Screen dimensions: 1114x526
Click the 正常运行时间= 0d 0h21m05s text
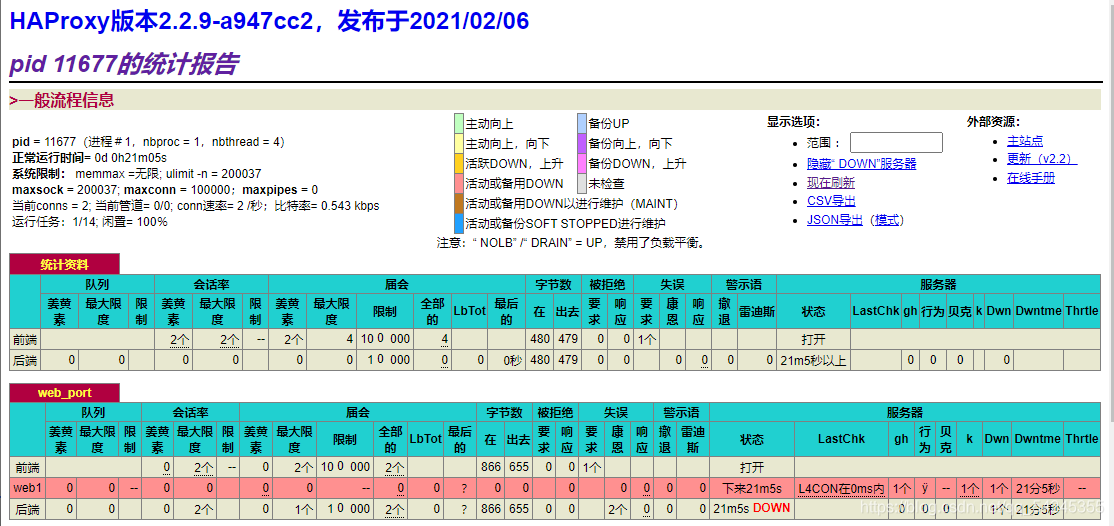pos(90,157)
